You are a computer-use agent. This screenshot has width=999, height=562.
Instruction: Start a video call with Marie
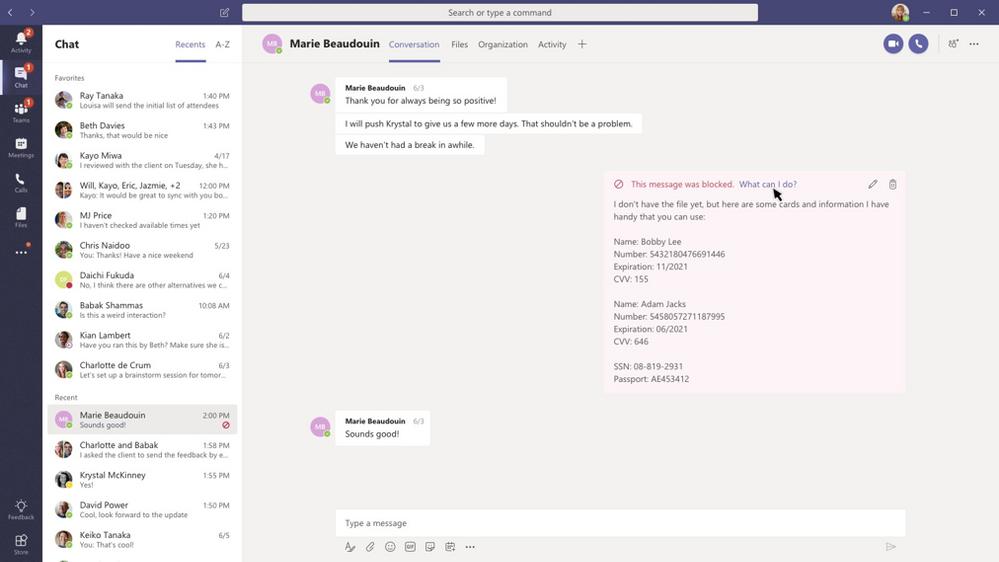coord(893,44)
